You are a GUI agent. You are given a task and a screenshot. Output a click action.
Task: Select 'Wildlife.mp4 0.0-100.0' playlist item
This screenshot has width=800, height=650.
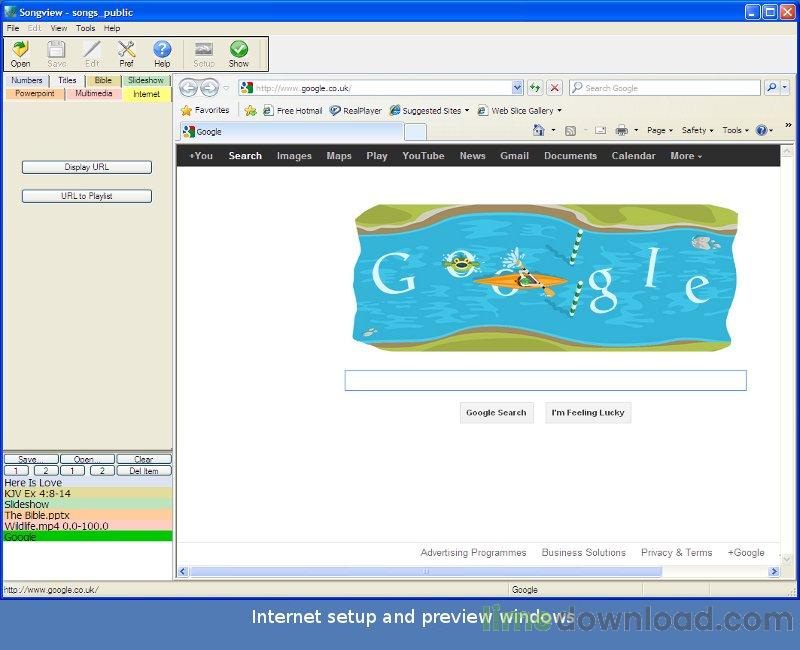tap(88, 526)
